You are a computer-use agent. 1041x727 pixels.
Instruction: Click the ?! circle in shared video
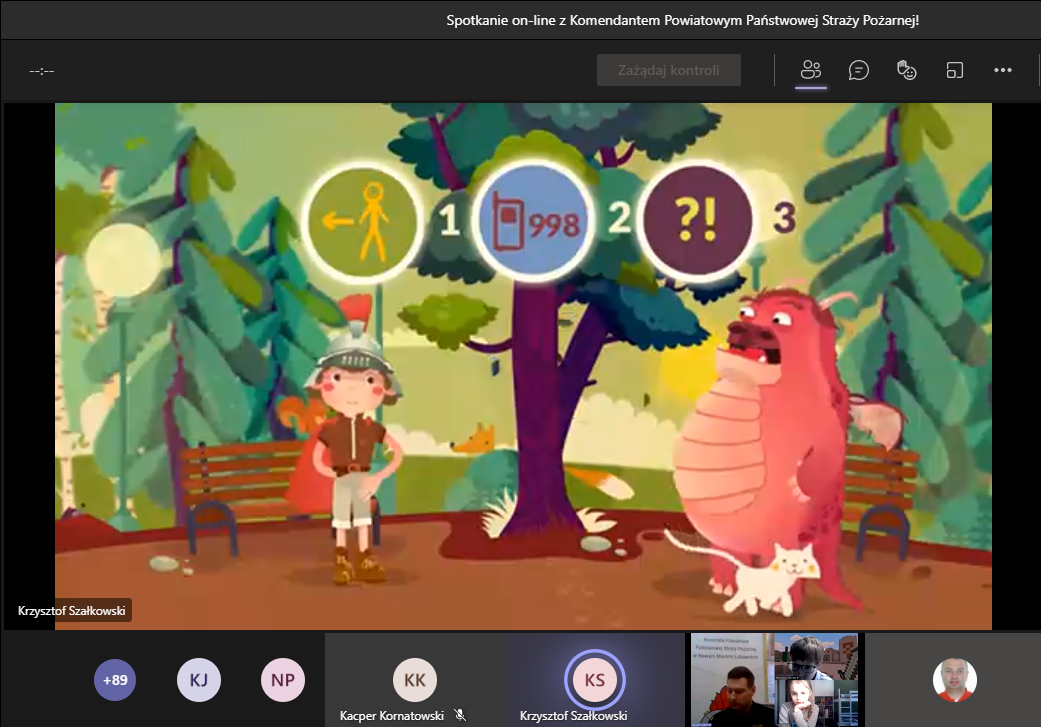[x=696, y=219]
